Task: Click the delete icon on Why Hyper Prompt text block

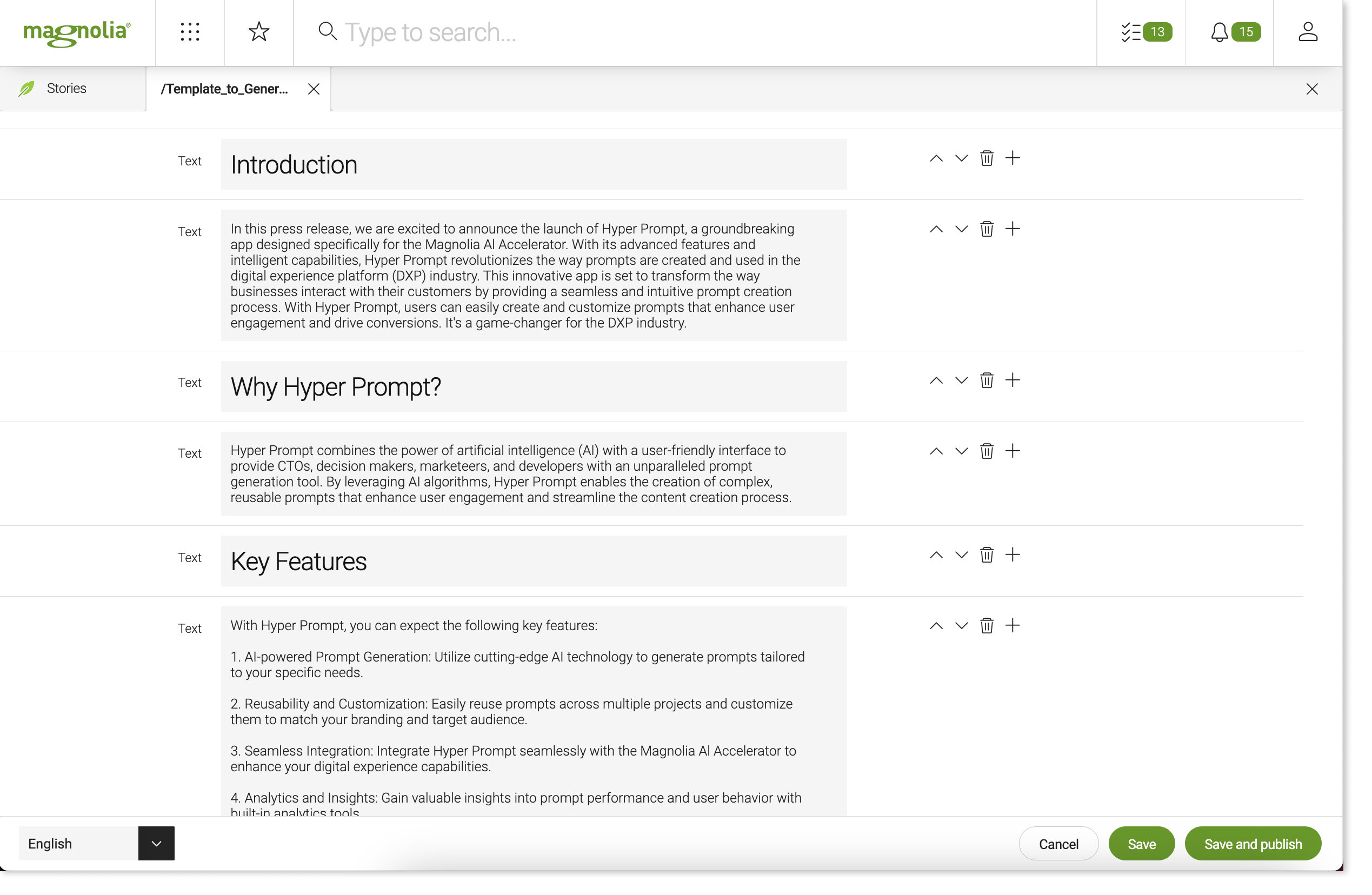Action: click(x=986, y=380)
